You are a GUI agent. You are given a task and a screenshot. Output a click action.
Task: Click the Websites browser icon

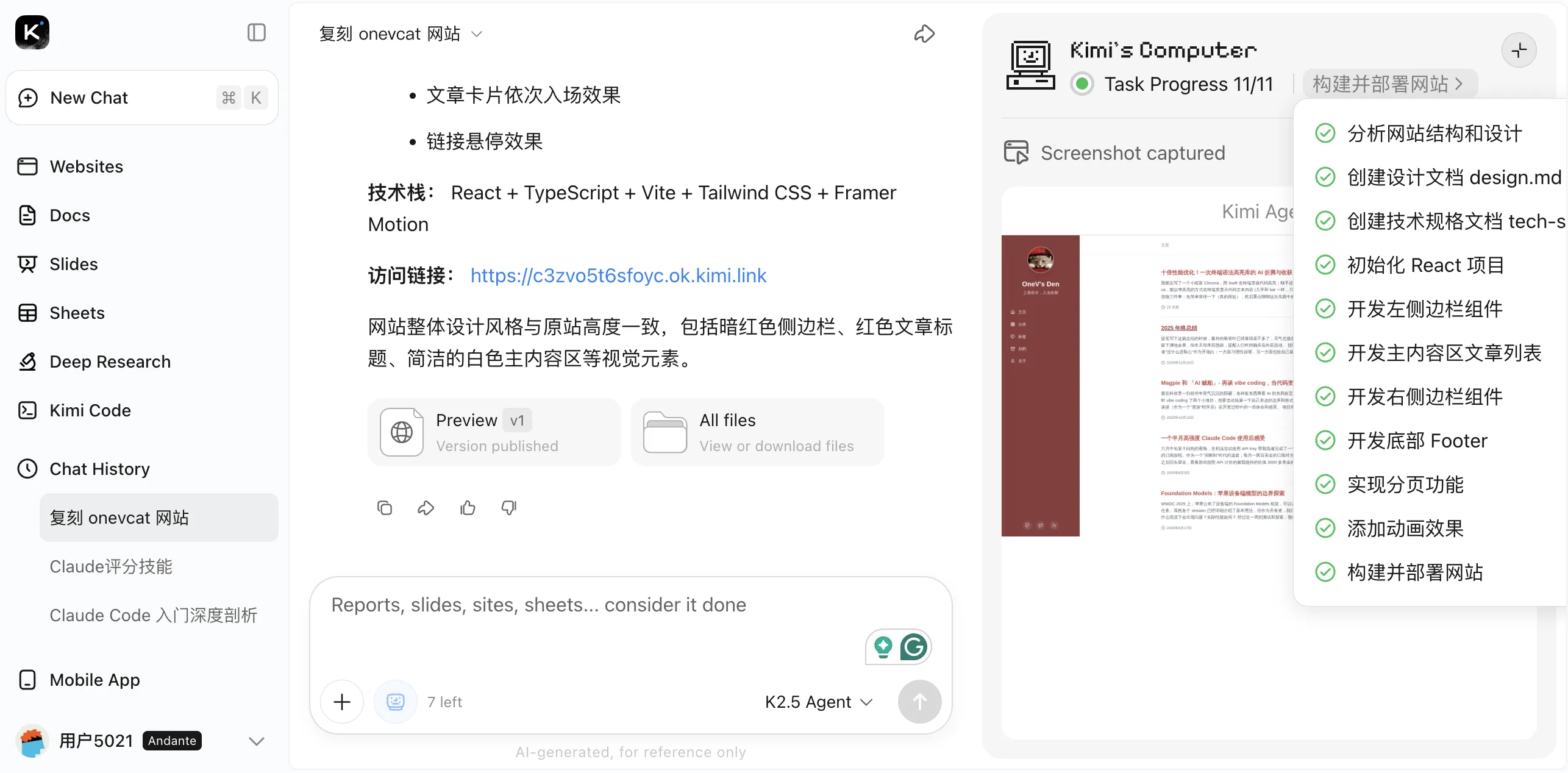pyautogui.click(x=27, y=166)
